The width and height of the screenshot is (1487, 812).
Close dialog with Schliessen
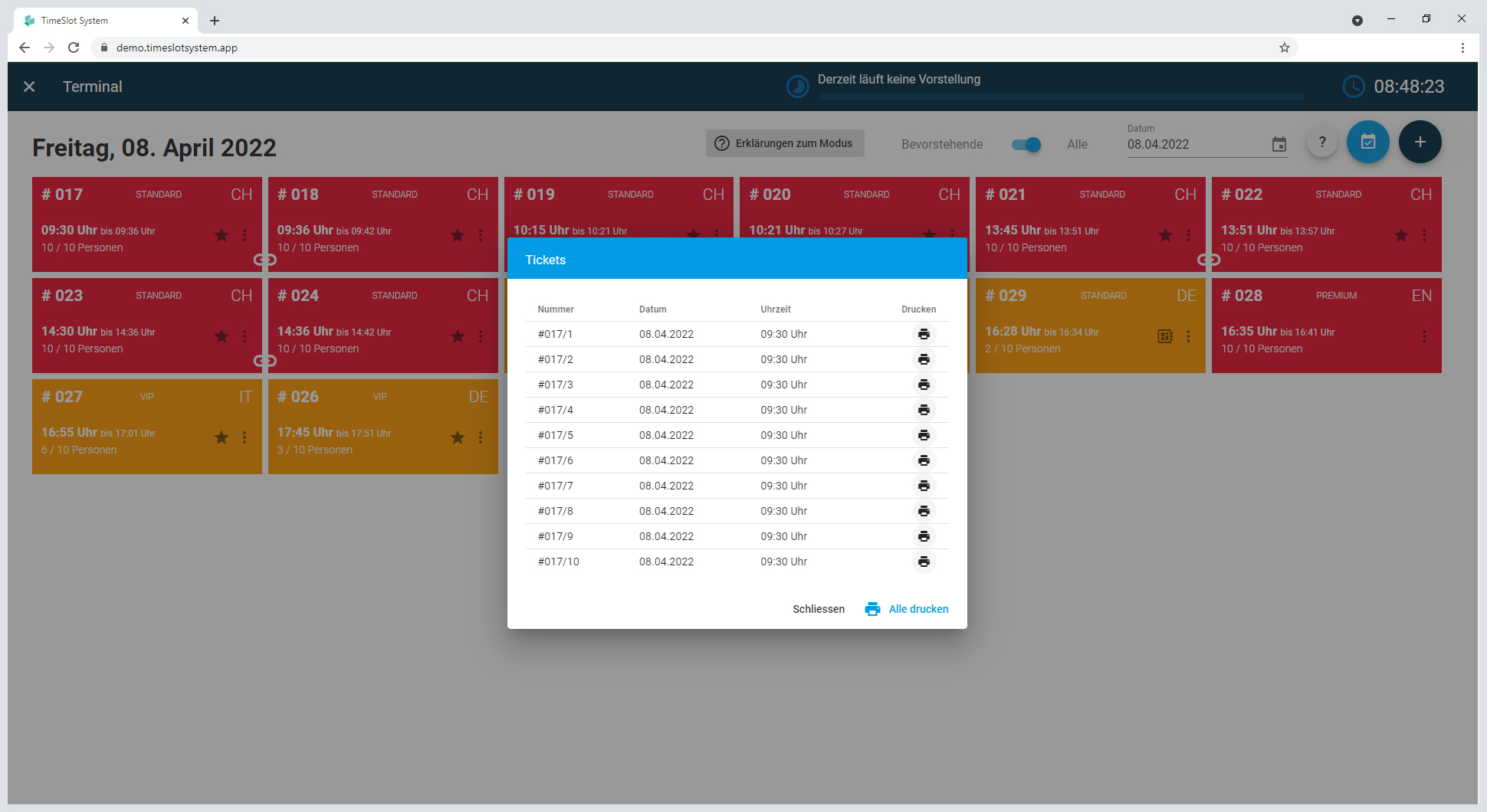(819, 609)
